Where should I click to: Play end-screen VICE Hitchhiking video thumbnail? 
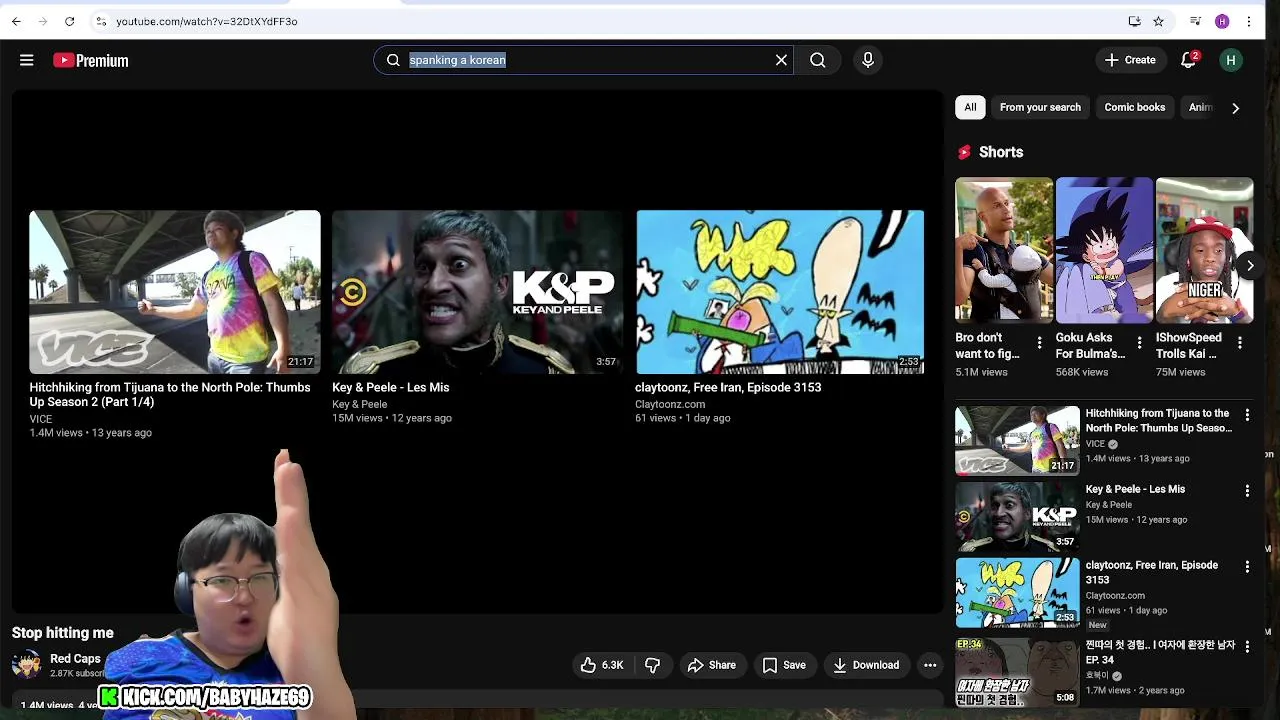tap(175, 291)
